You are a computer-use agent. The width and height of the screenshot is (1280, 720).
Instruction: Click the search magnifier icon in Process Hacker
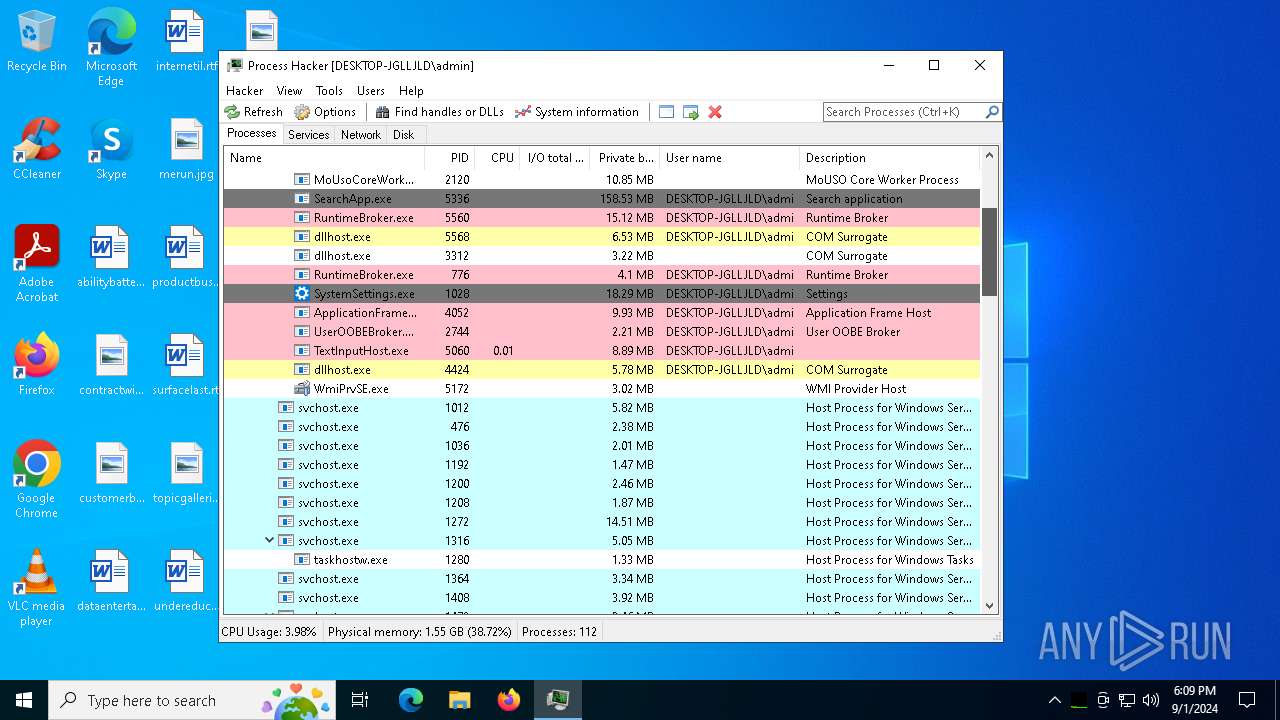point(992,112)
